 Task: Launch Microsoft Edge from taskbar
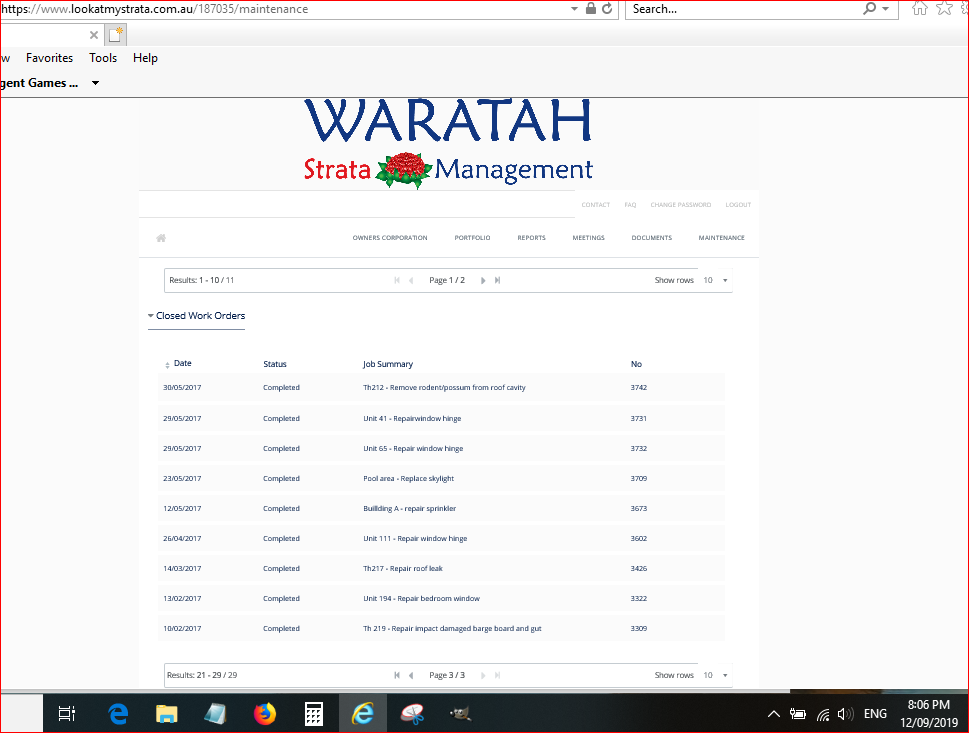coord(117,714)
